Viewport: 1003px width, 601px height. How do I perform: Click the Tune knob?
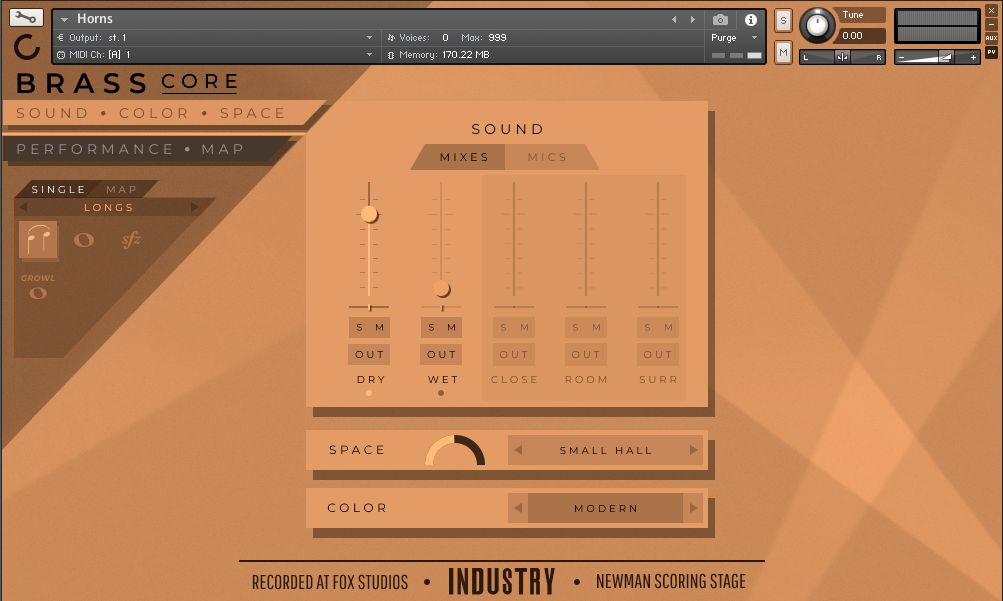[x=817, y=26]
